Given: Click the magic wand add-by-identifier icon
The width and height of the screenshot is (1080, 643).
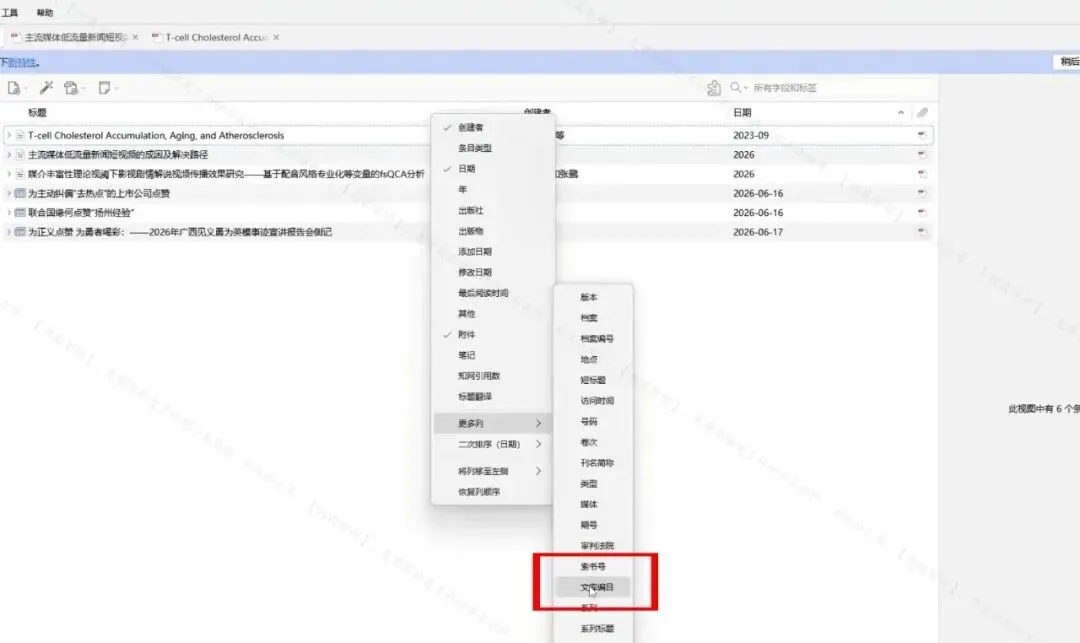Looking at the screenshot, I should pyautogui.click(x=46, y=88).
